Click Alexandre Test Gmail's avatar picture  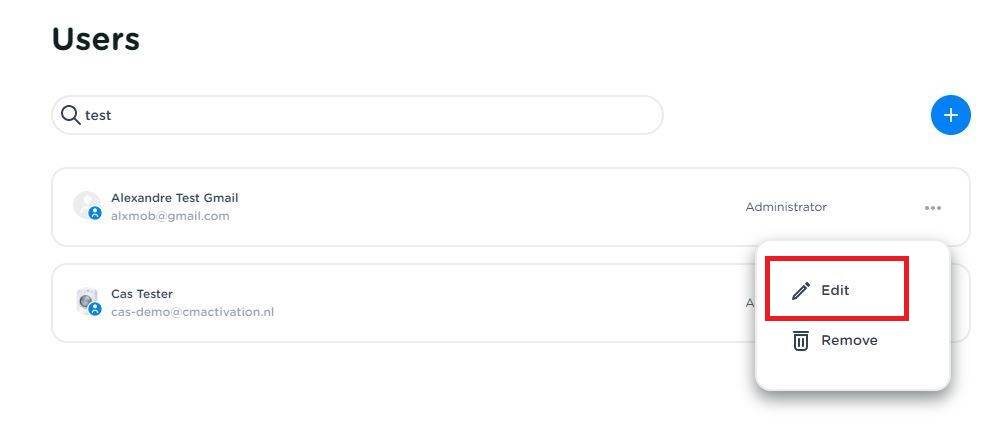[86, 204]
